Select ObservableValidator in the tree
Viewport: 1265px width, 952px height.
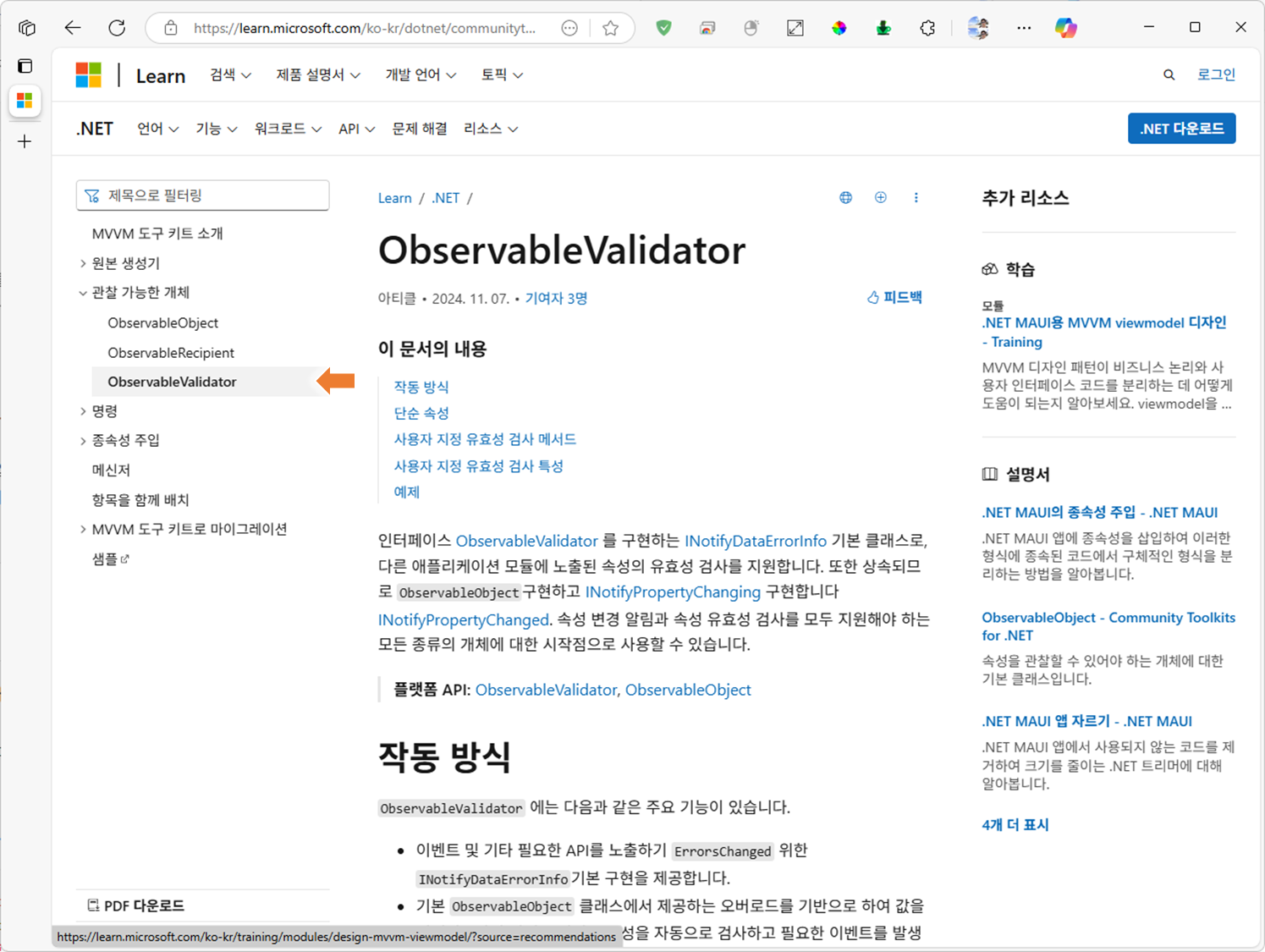[172, 382]
